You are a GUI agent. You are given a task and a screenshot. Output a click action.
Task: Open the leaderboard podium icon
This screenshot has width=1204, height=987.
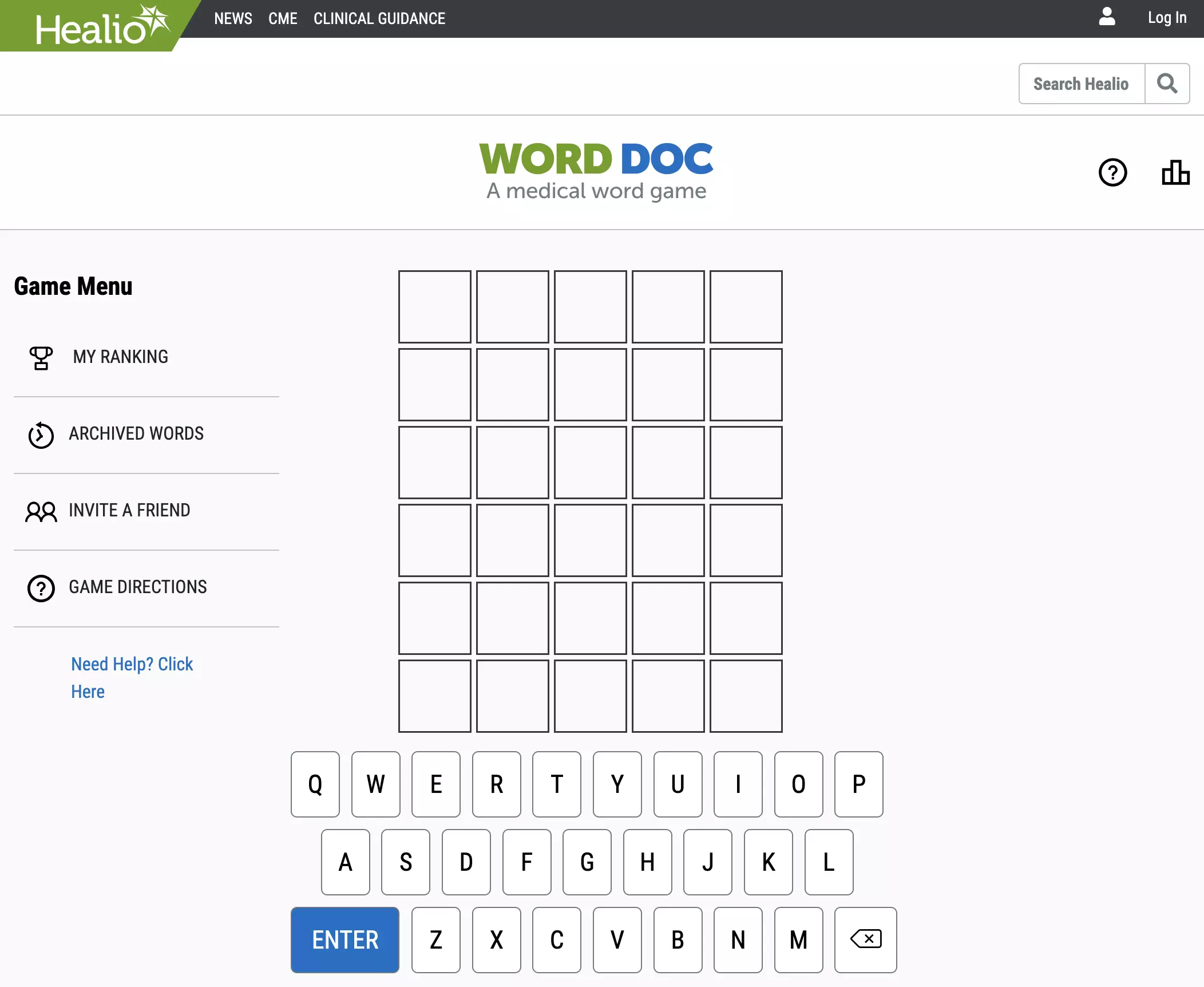[1175, 172]
